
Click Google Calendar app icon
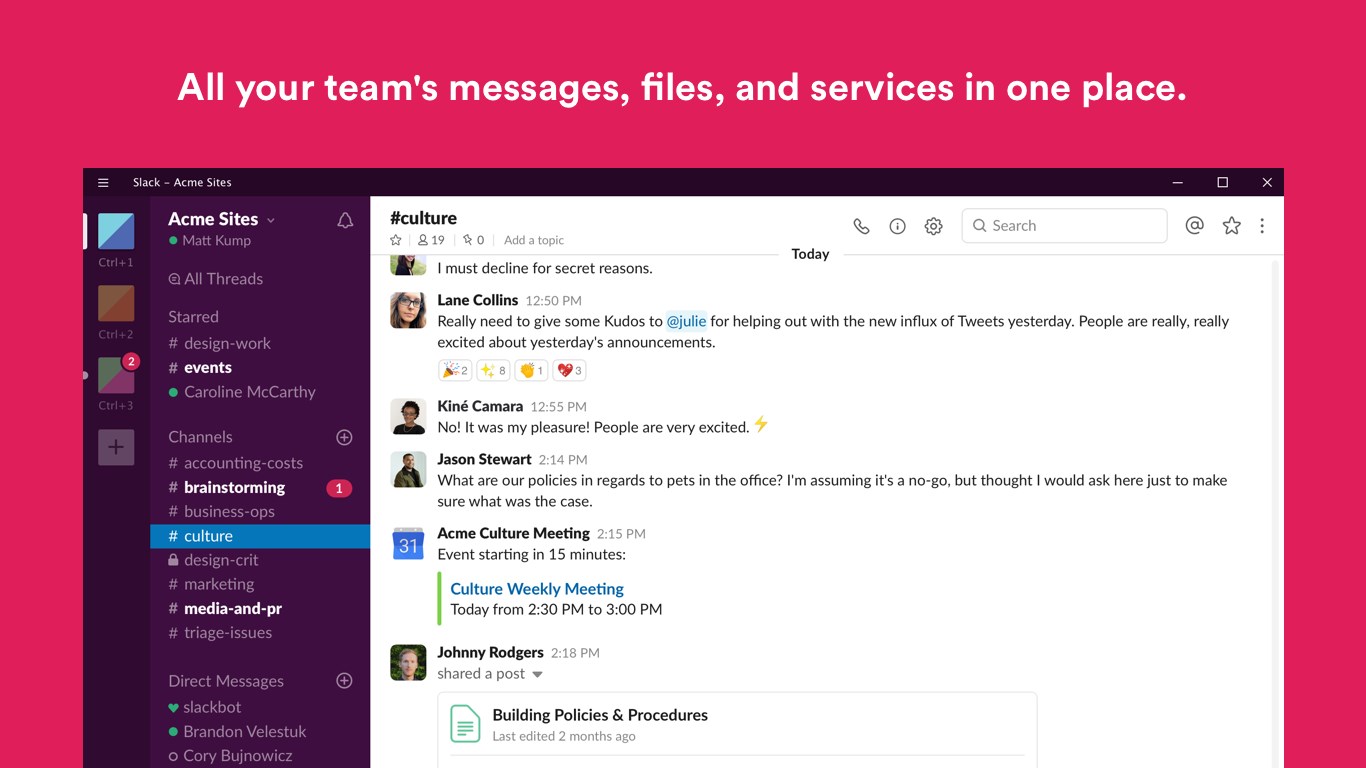tap(408, 544)
